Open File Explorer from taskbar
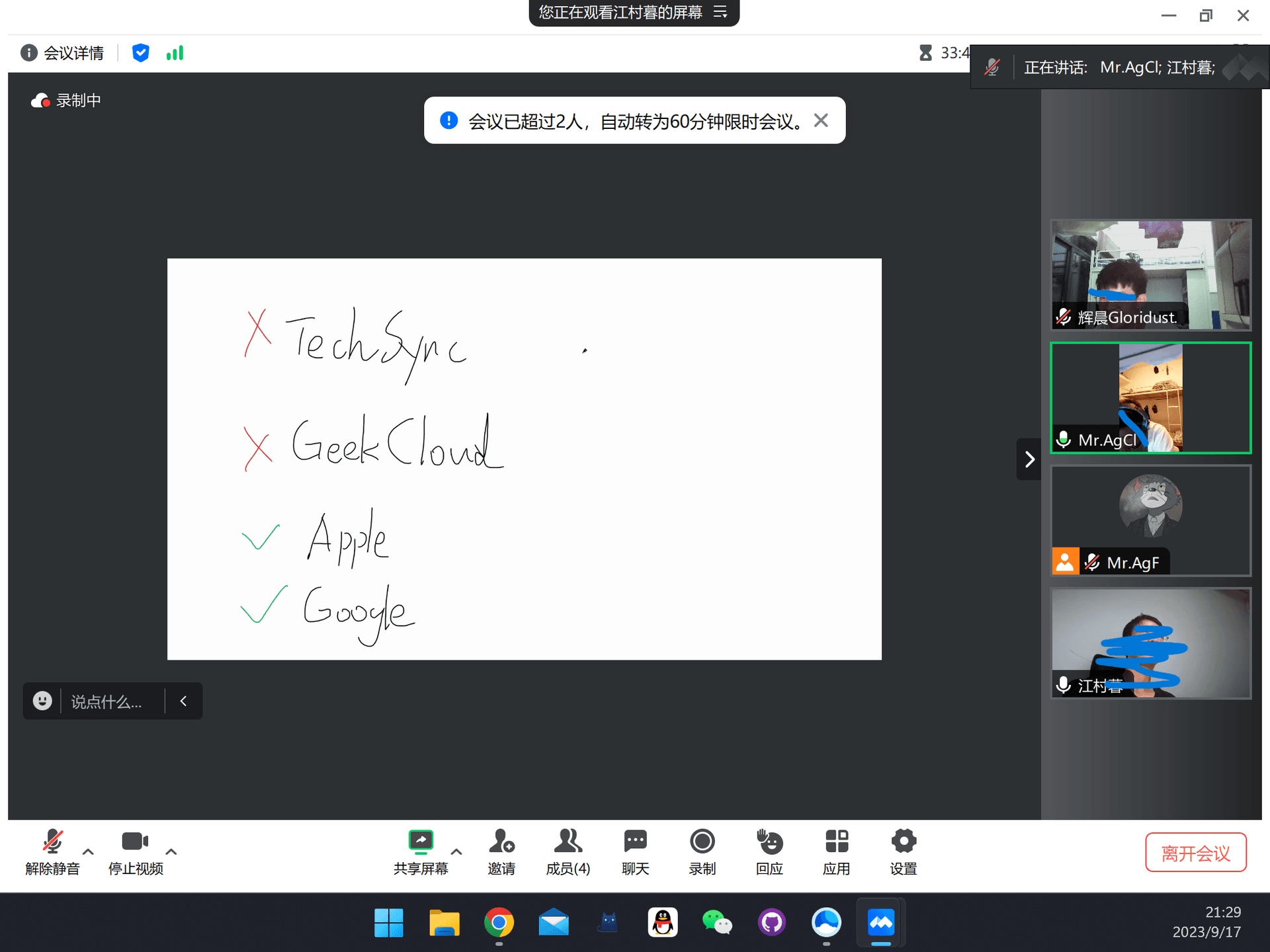This screenshot has width=1270, height=952. pyautogui.click(x=444, y=922)
